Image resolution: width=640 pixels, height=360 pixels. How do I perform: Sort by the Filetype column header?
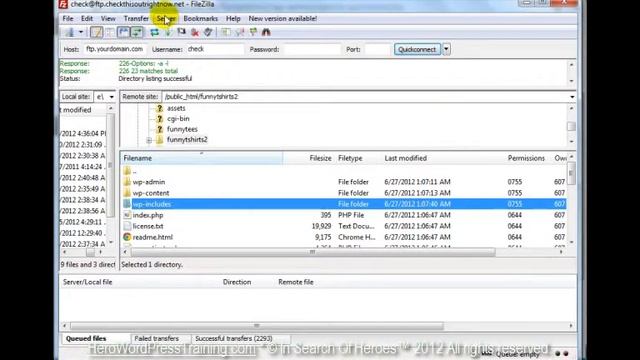tap(350, 158)
